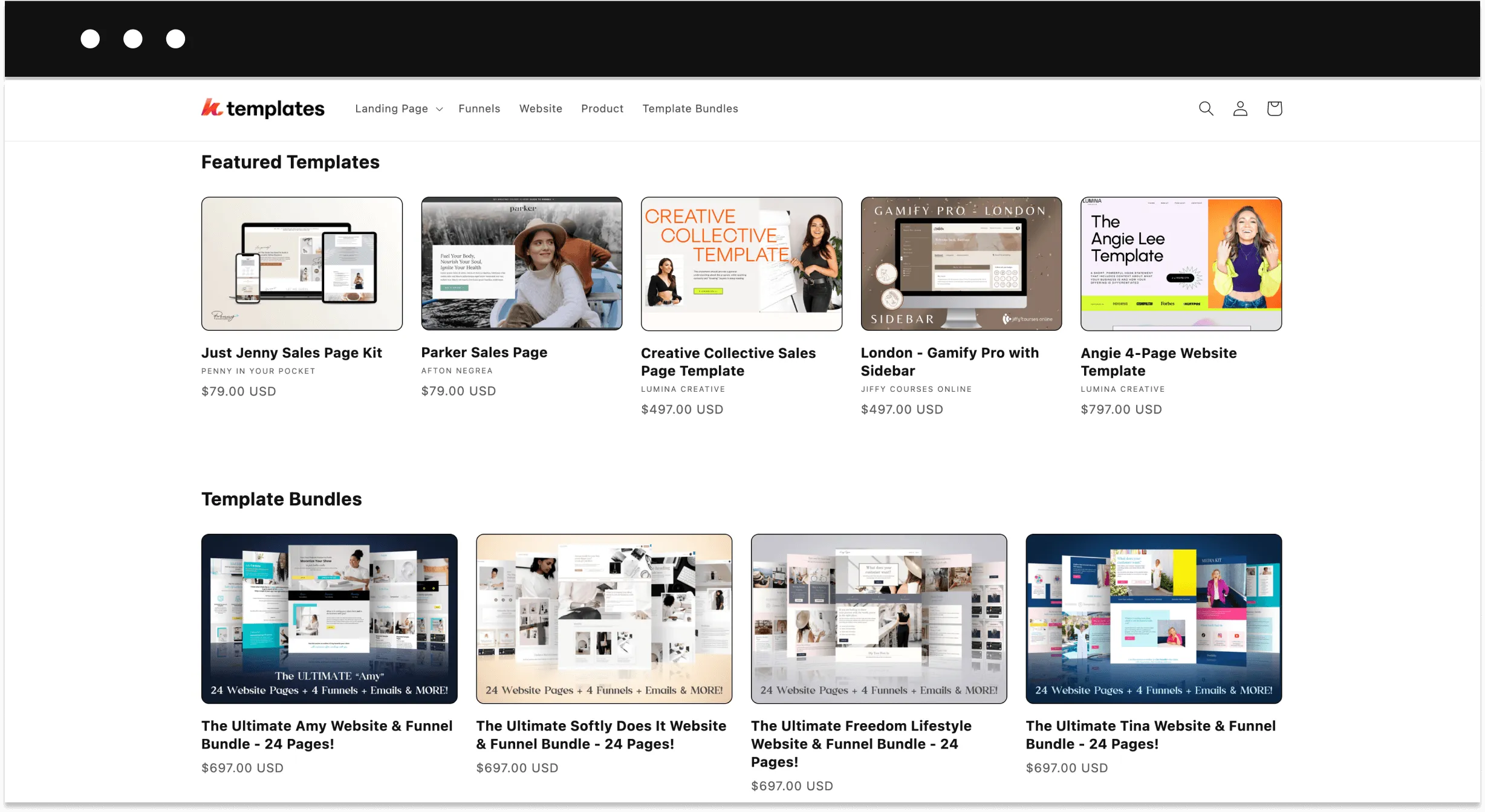The width and height of the screenshot is (1485, 812).
Task: Click The Ultimate Tina Website & Funnel Bundle title
Action: coord(1151,735)
